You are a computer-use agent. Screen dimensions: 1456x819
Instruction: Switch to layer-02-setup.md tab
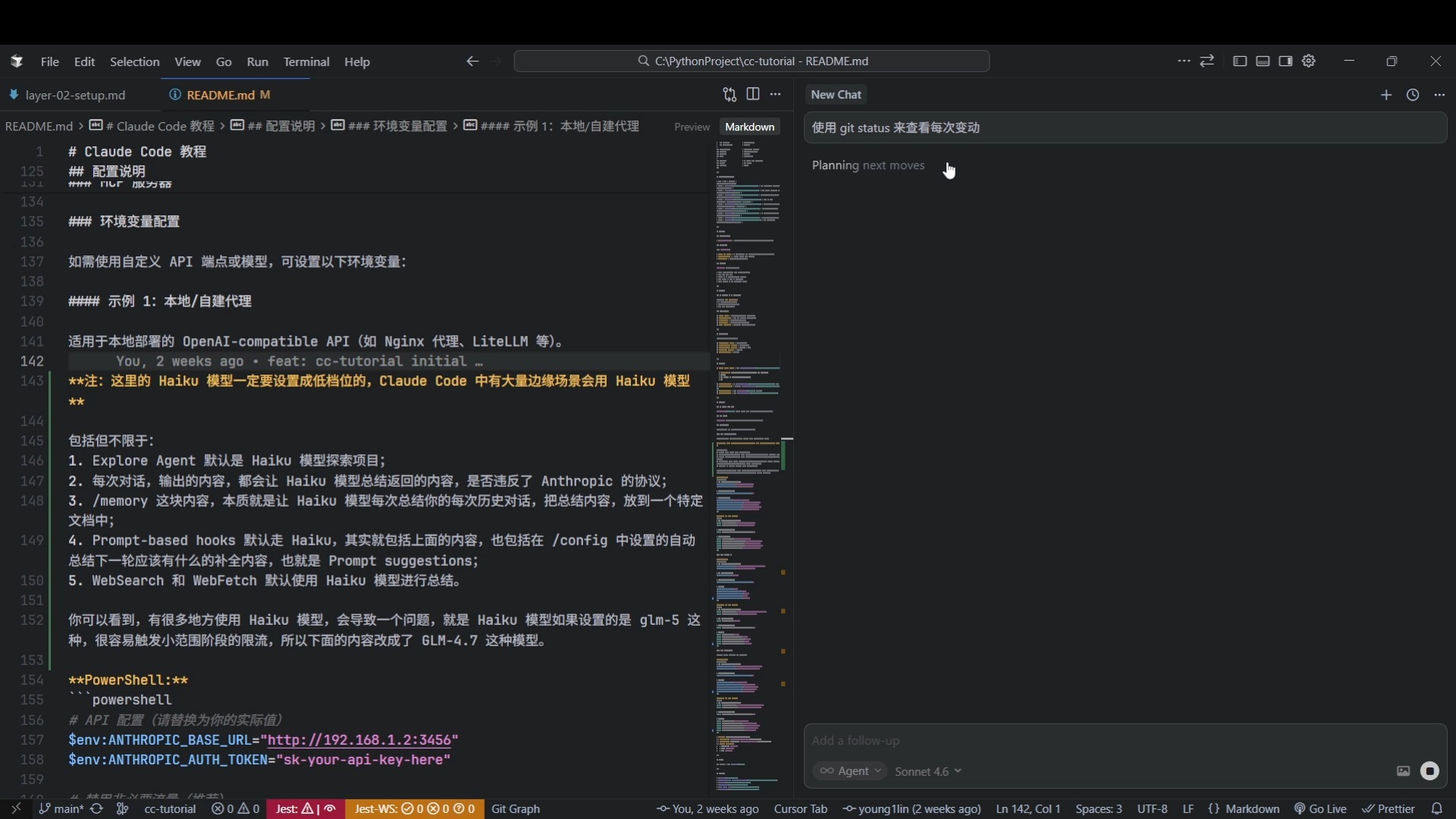point(75,95)
